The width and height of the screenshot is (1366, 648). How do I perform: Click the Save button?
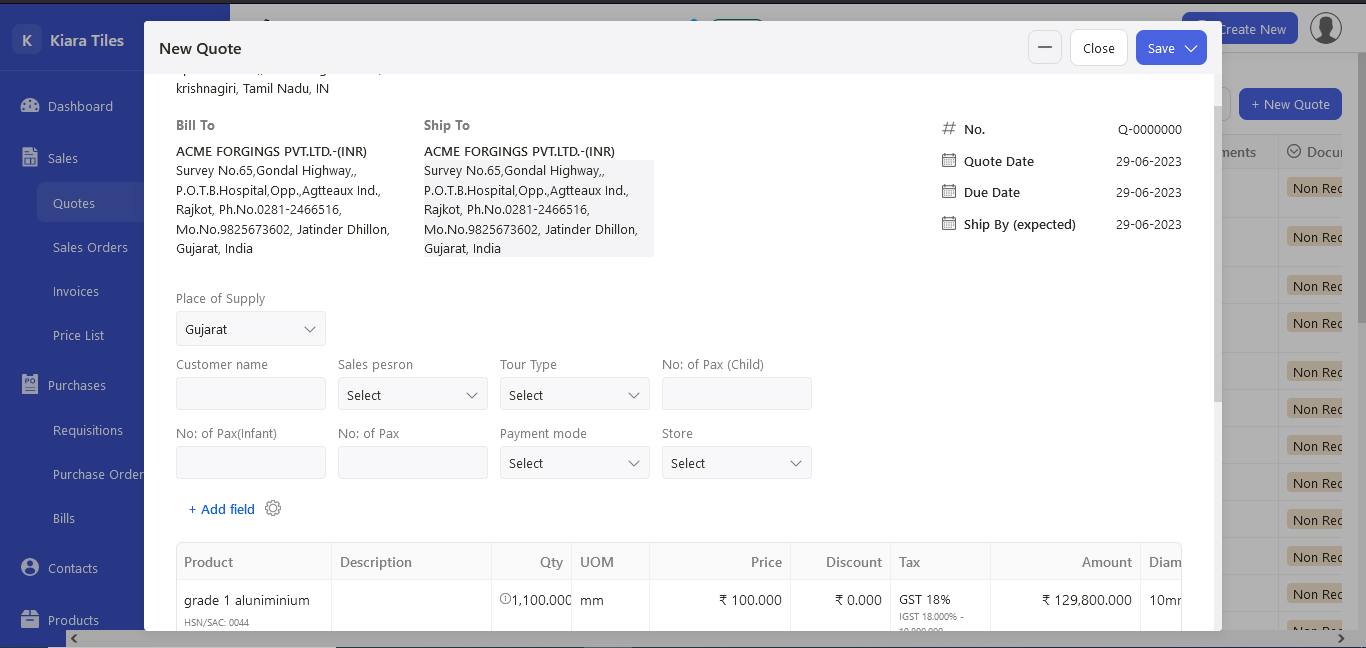coord(1161,48)
